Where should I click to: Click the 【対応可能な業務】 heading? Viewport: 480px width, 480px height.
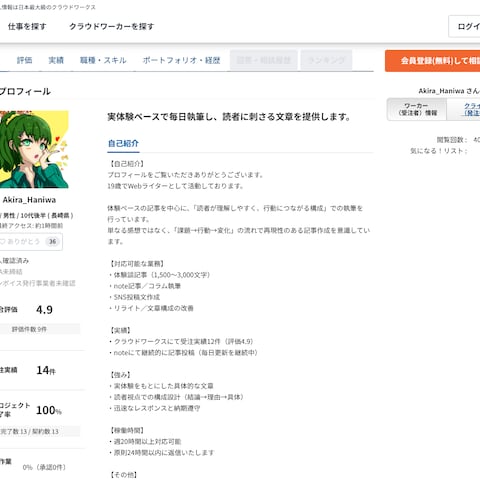[x=137, y=264]
